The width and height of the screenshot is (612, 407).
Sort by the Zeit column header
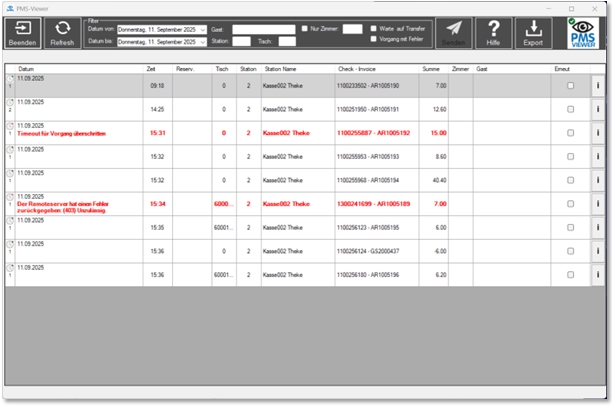[x=152, y=68]
